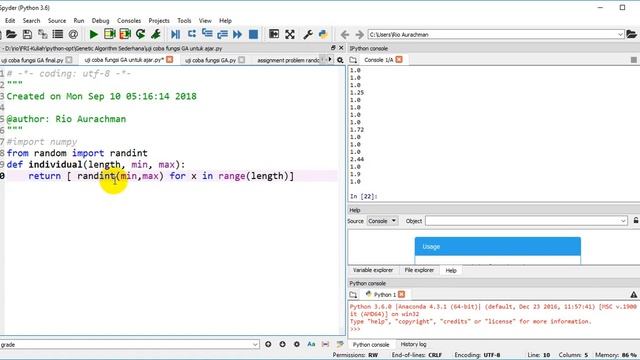The width and height of the screenshot is (640, 360).
Task: Close Python 1 console tab
Action: [x=402, y=294]
